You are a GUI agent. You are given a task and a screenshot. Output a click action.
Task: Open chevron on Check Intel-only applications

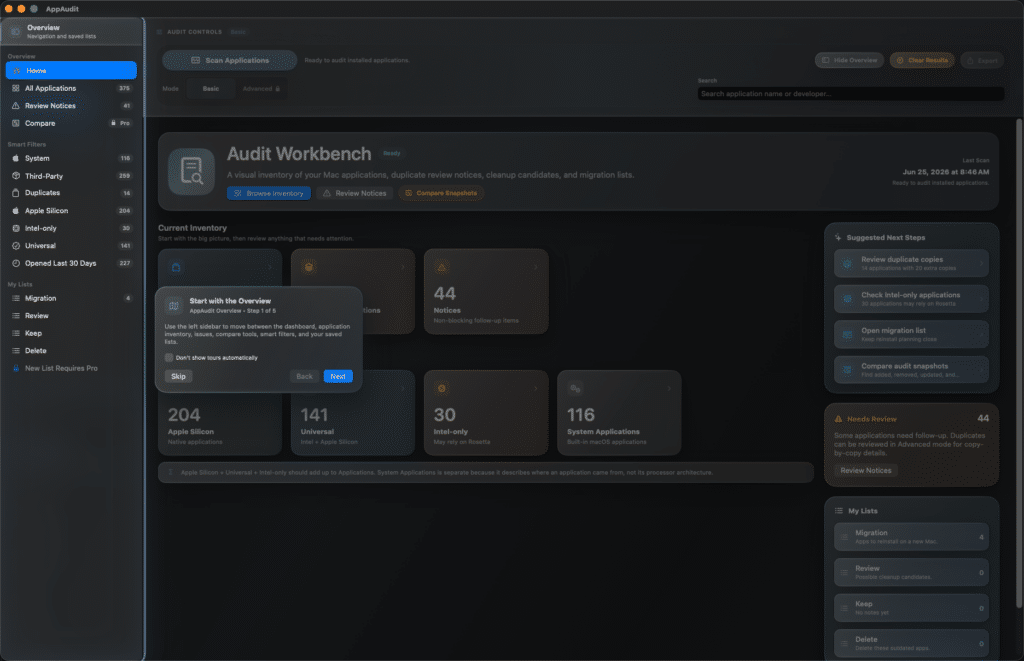pos(981,299)
